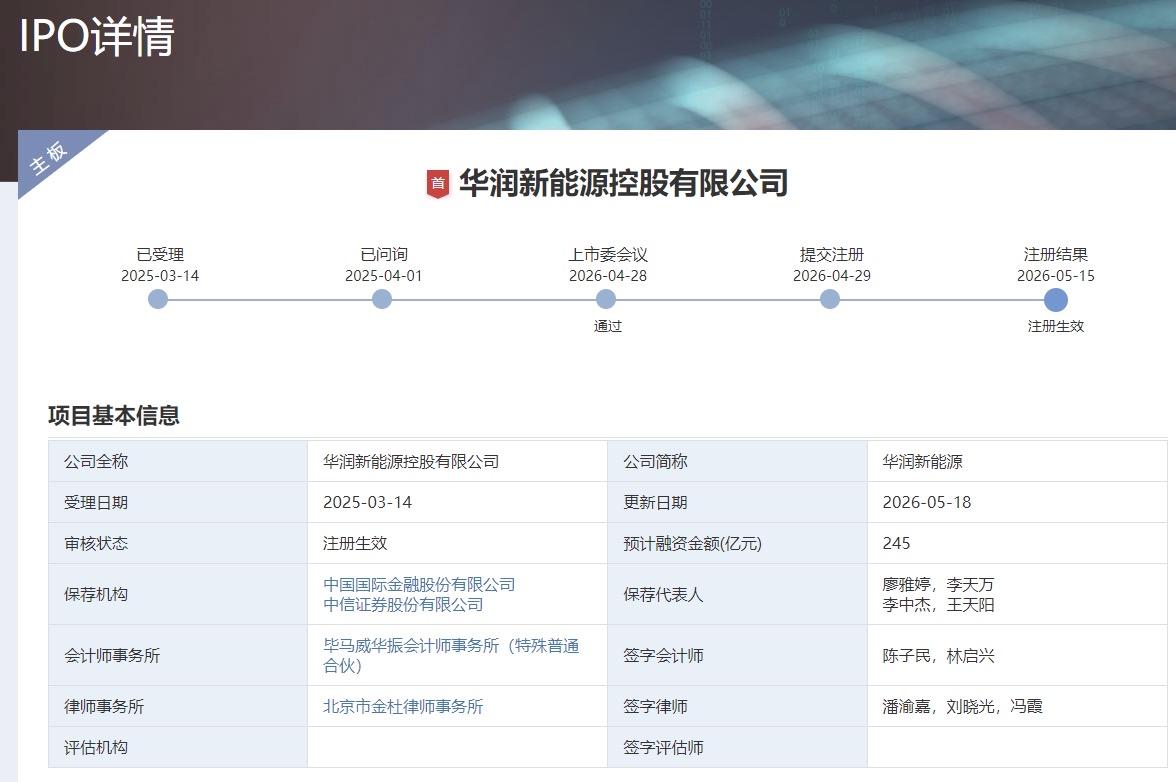Open 毕马威华振会计师事务所 link
This screenshot has height=782, width=1176.
tap(451, 655)
